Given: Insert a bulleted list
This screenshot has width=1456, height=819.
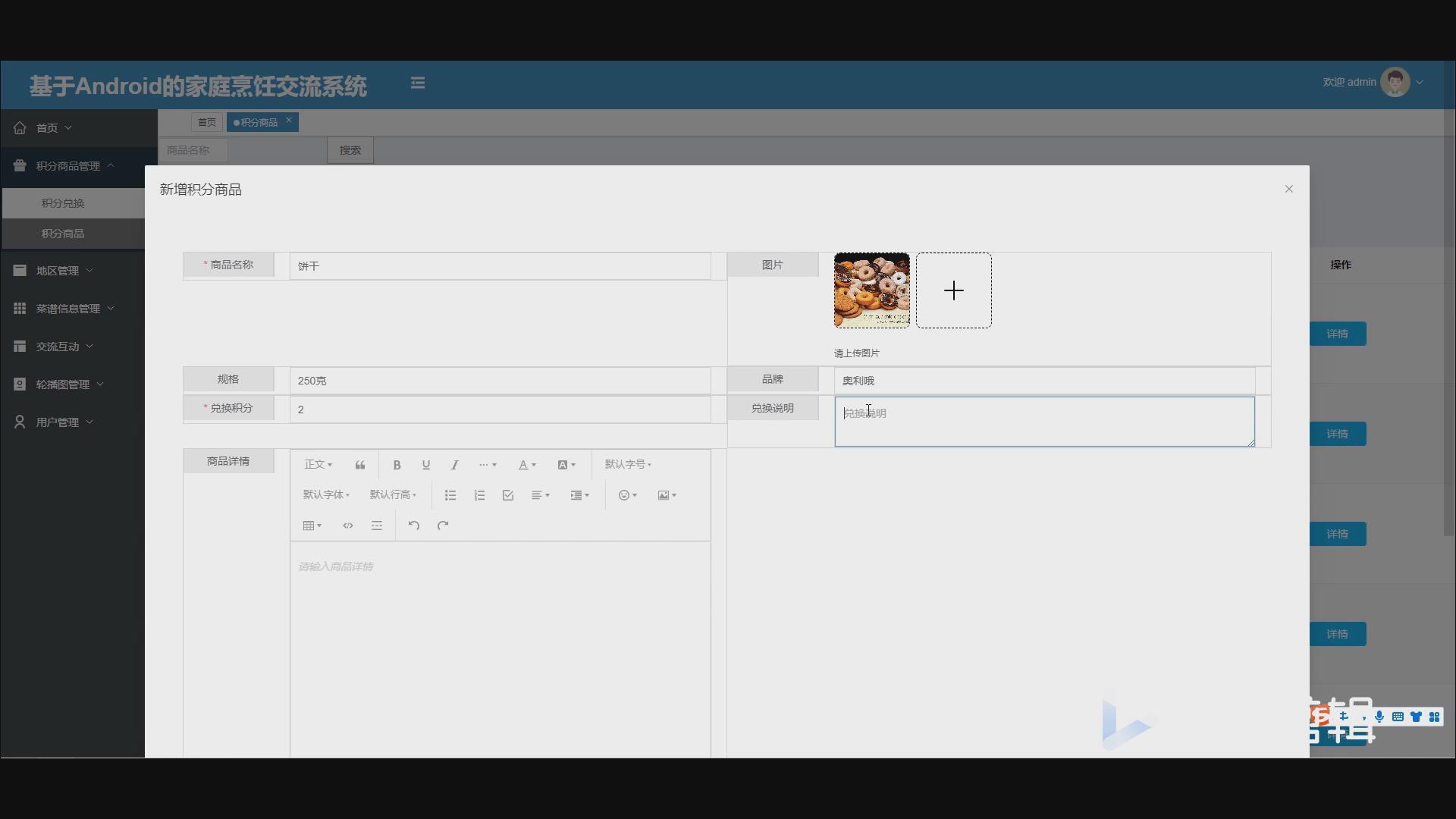Looking at the screenshot, I should click(450, 495).
